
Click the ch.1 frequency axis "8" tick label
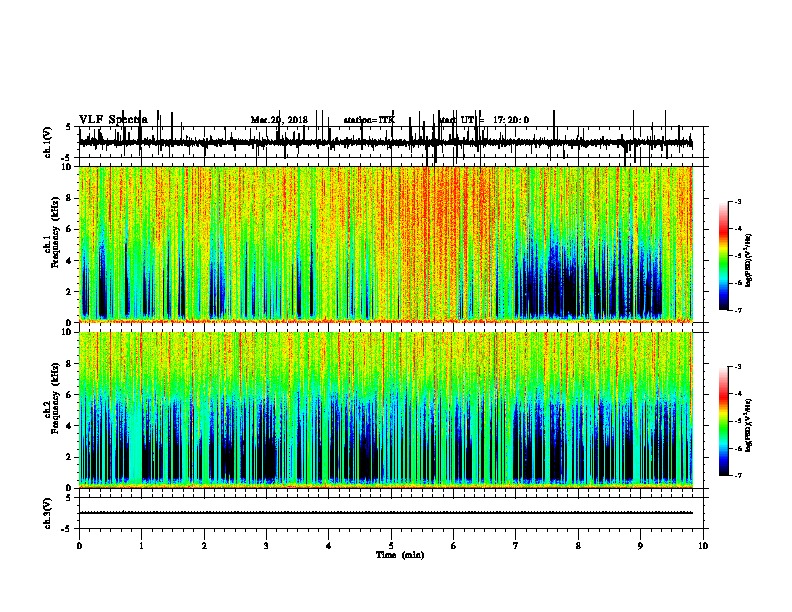pos(70,198)
